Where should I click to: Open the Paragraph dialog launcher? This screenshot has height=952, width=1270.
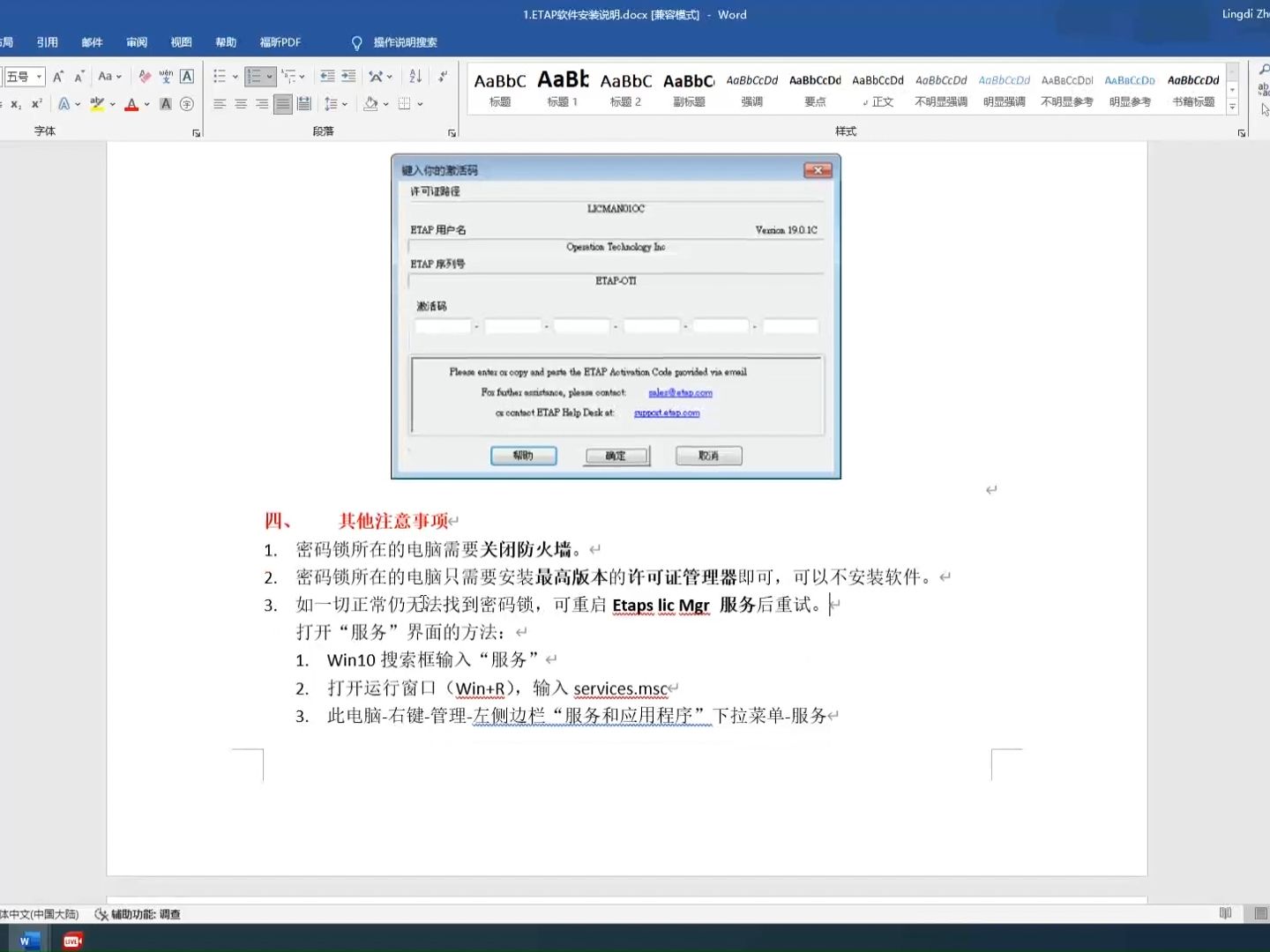452,133
